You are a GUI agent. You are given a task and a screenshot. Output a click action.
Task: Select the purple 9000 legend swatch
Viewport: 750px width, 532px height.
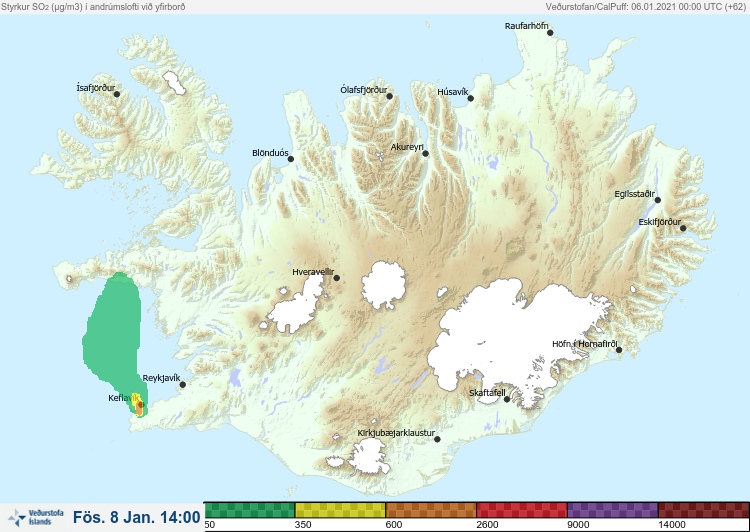pyautogui.click(x=613, y=510)
